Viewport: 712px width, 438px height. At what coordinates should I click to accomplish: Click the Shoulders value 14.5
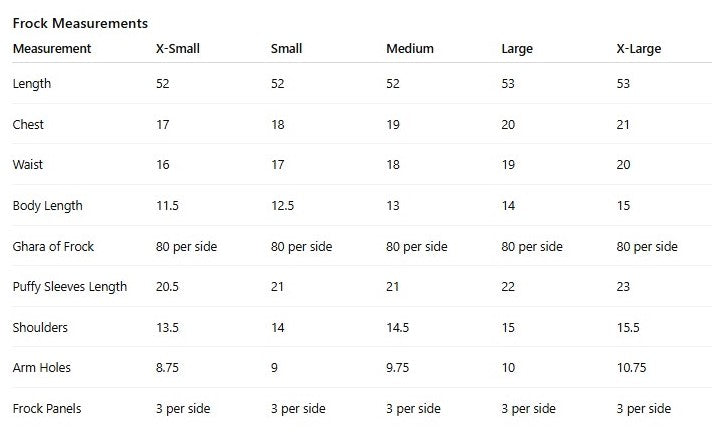click(x=400, y=327)
